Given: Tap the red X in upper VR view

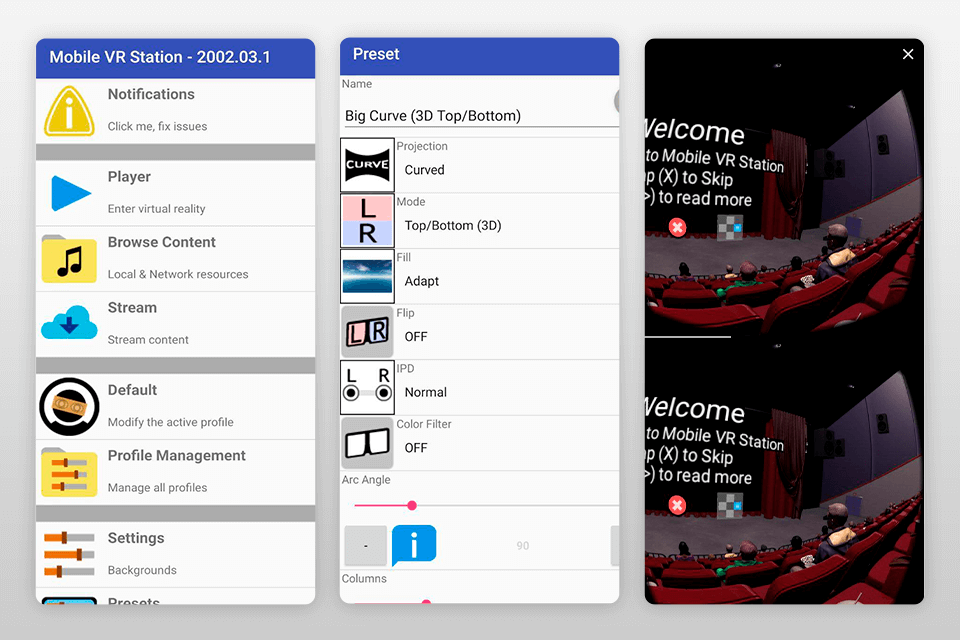Looking at the screenshot, I should click(x=677, y=228).
